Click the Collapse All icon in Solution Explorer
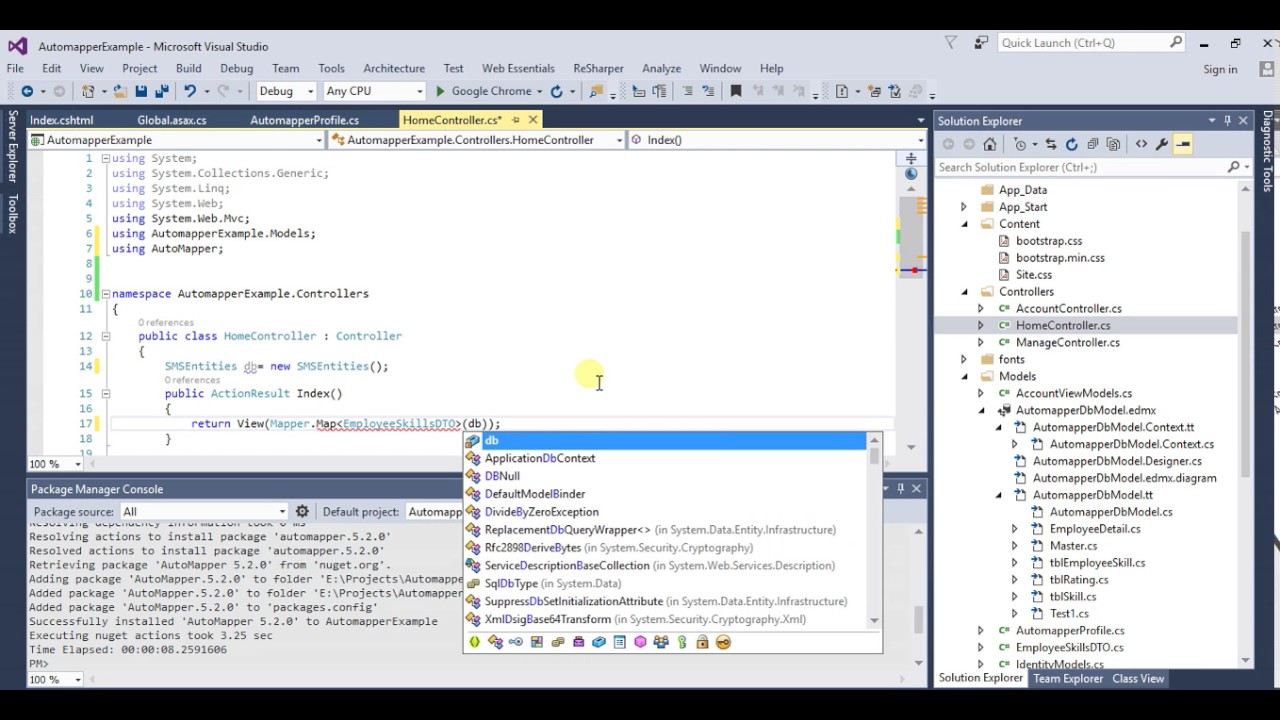 coord(1092,144)
